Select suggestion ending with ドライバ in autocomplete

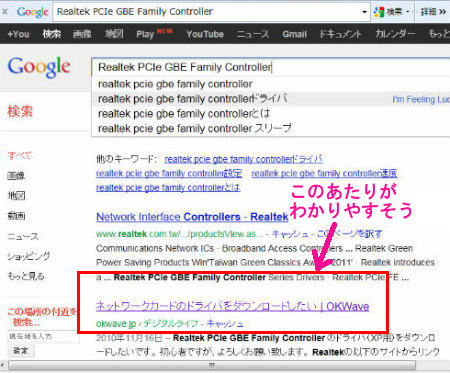[x=271, y=99]
